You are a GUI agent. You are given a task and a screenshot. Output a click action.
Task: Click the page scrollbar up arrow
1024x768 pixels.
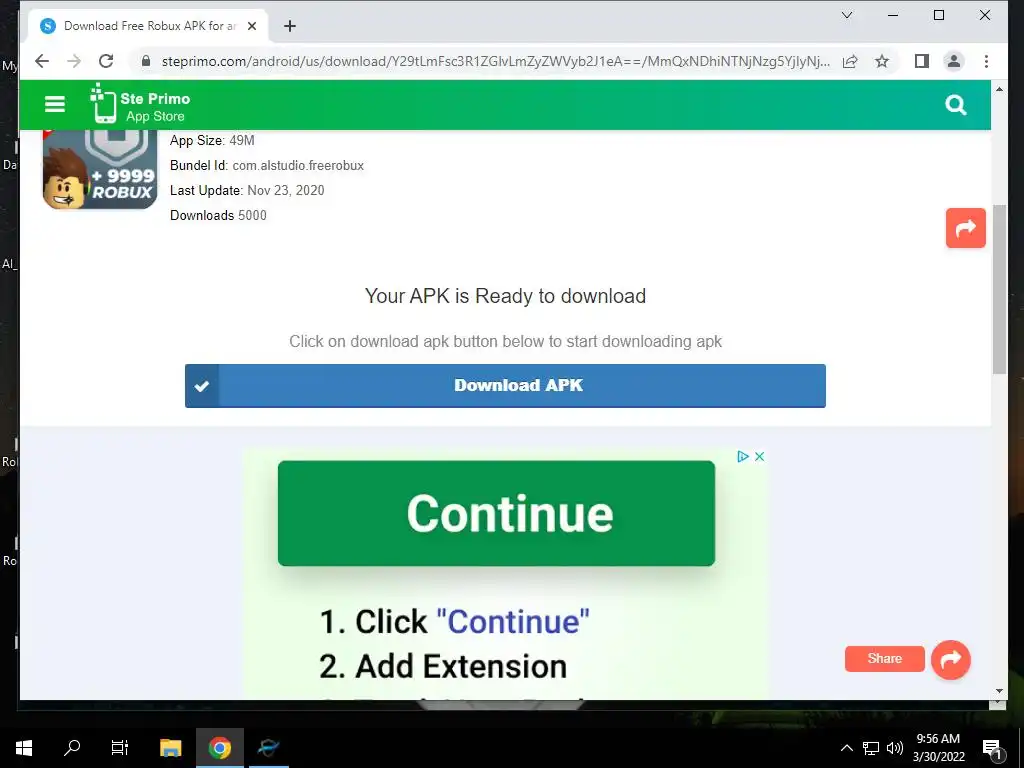click(x=999, y=89)
